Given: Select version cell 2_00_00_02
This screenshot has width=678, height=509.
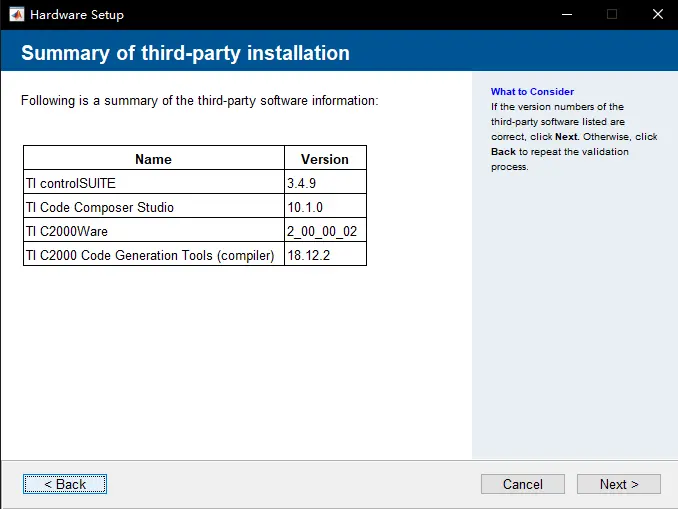Looking at the screenshot, I should [325, 231].
